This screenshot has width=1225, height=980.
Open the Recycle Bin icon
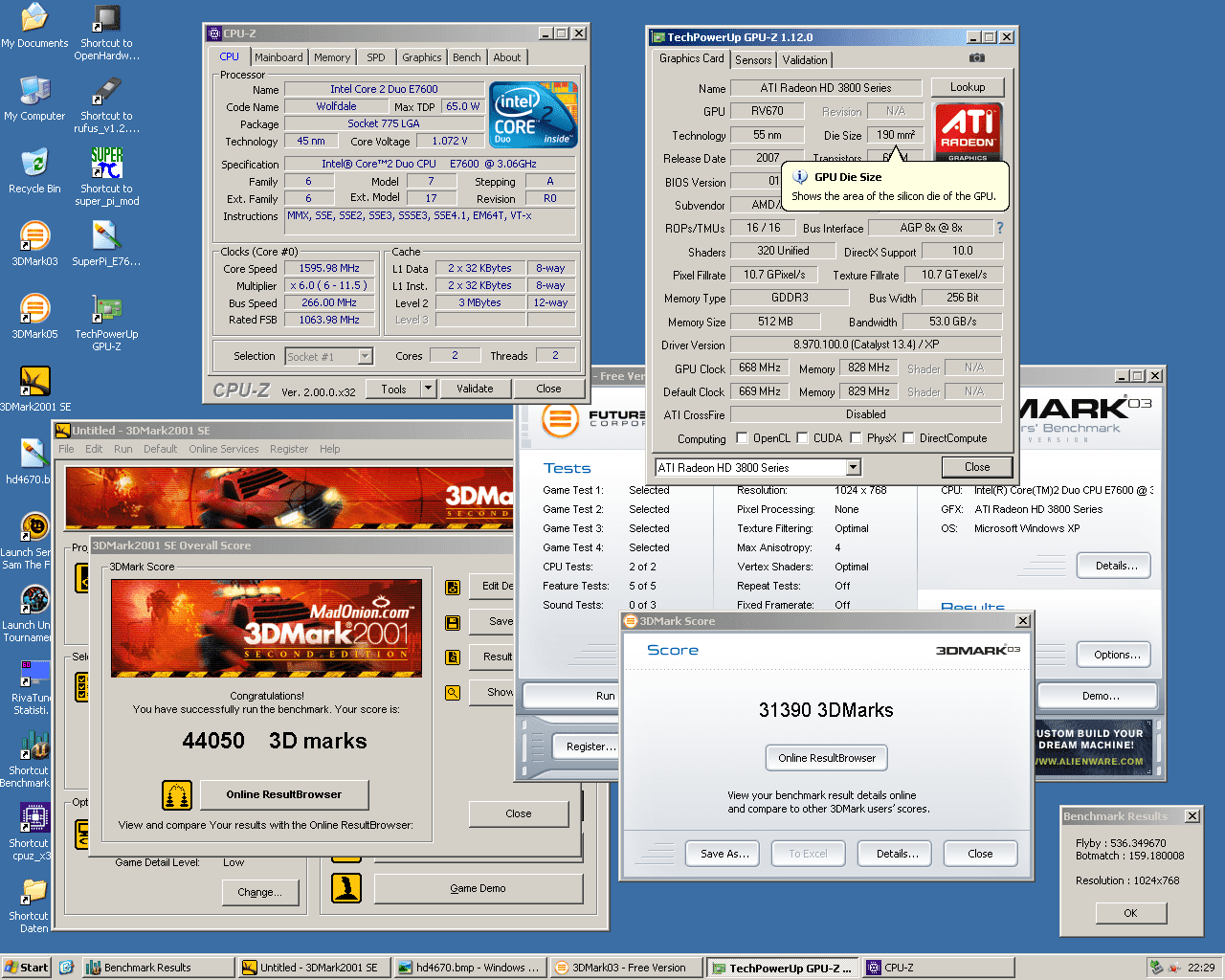34,171
